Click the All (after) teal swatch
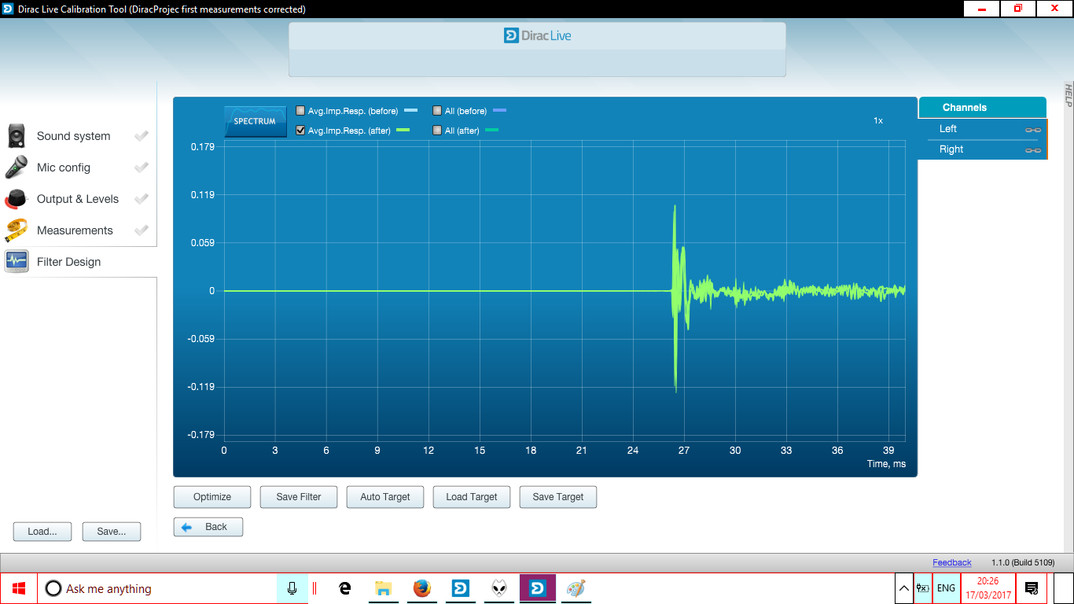The width and height of the screenshot is (1074, 604). pyautogui.click(x=491, y=130)
